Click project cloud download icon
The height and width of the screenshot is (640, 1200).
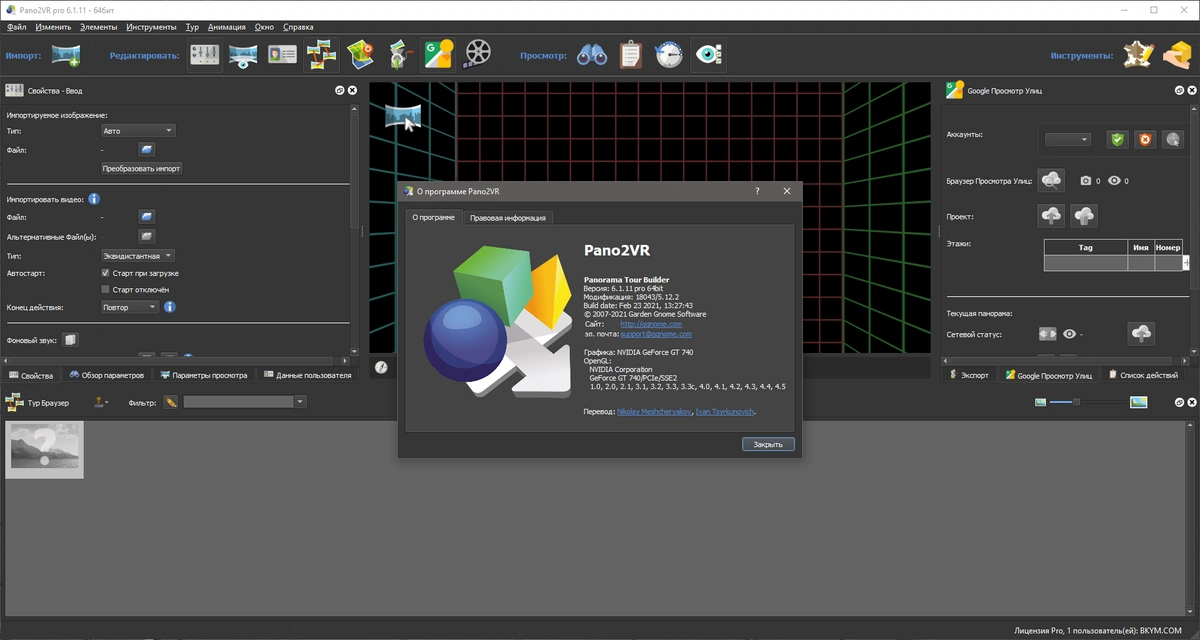1083,215
